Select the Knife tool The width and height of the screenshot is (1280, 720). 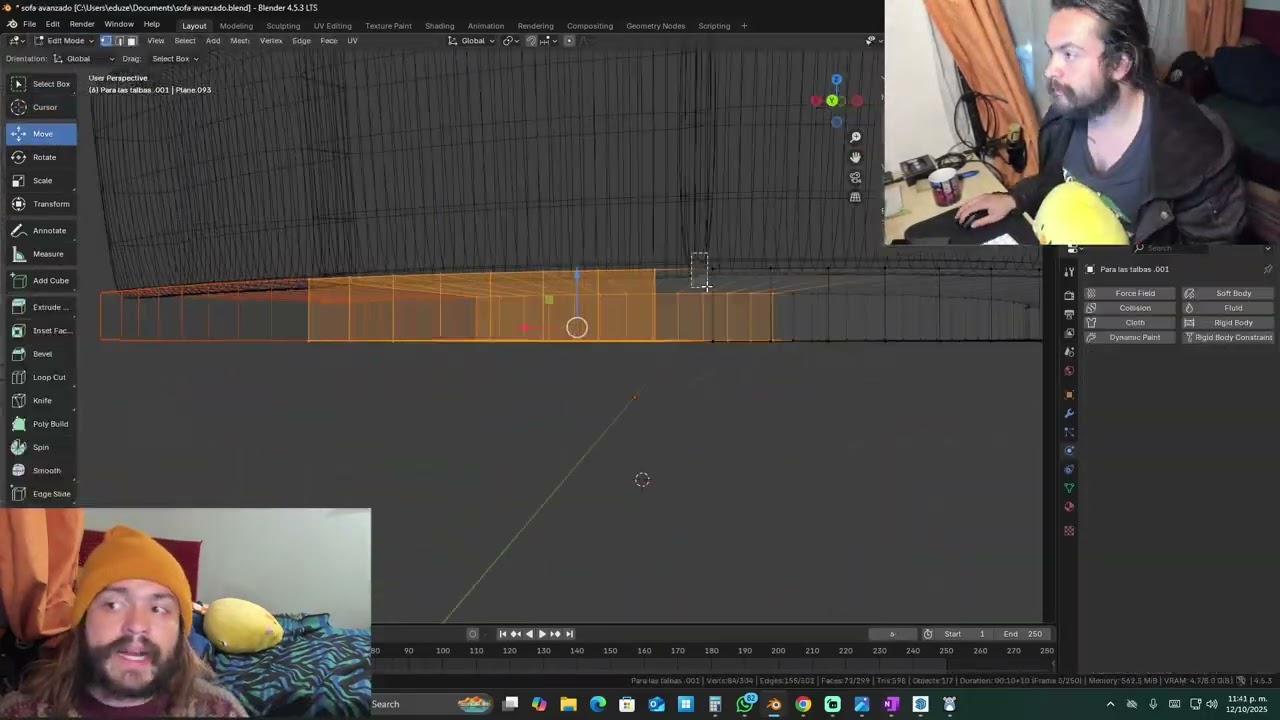42,401
